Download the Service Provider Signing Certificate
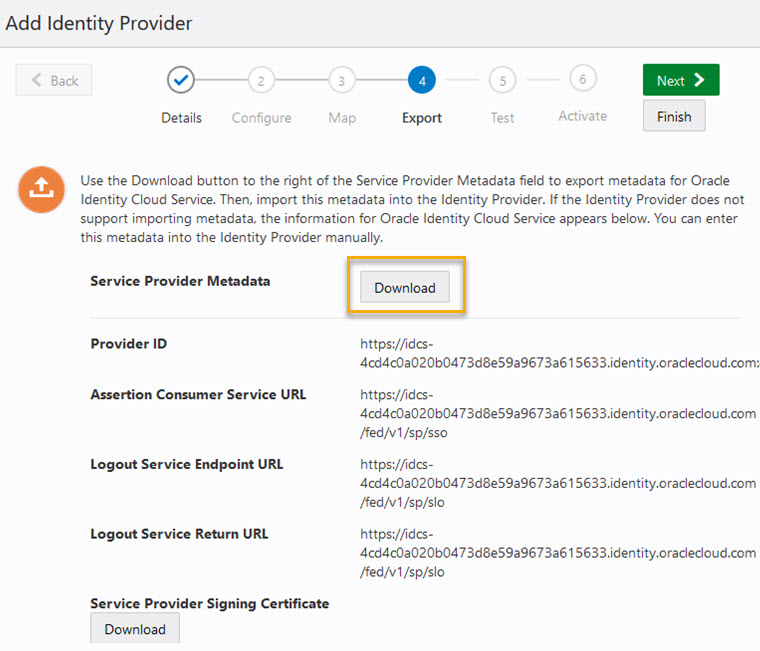The width and height of the screenshot is (760, 651). click(135, 629)
